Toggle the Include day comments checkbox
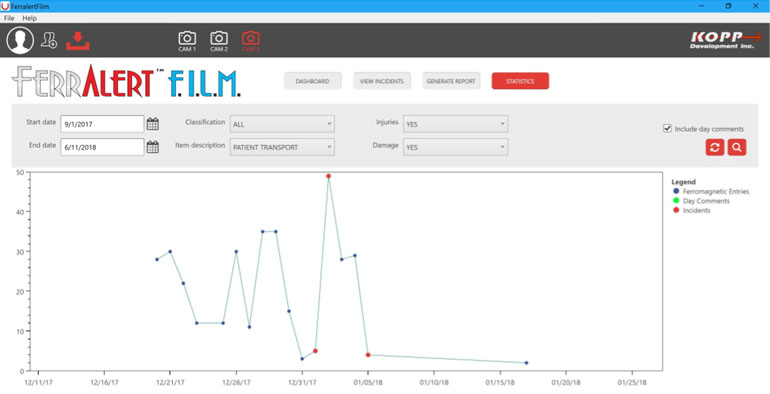Image resolution: width=770 pixels, height=394 pixels. coord(667,128)
